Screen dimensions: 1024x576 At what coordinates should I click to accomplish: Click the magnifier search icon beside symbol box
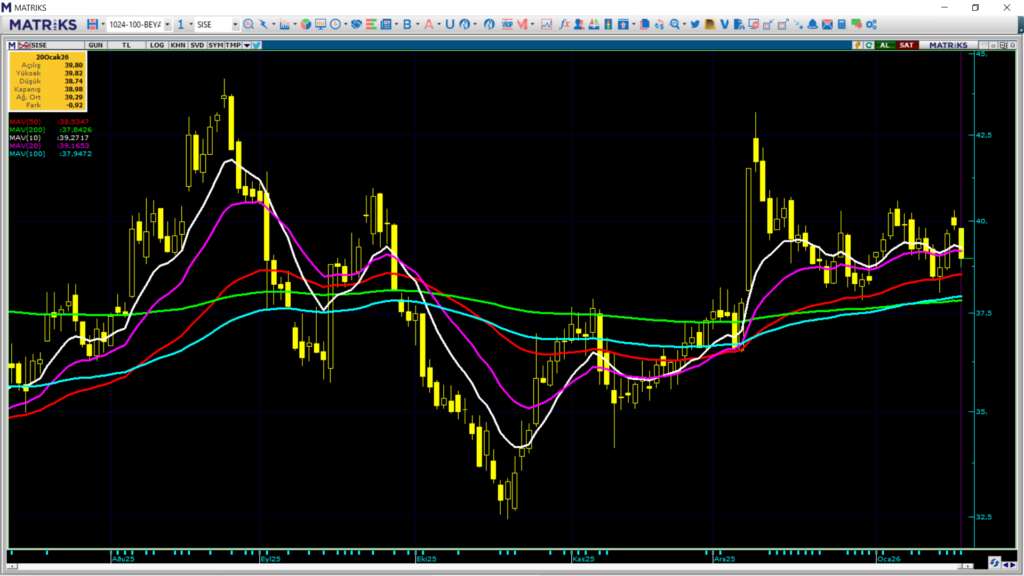pyautogui.click(x=248, y=24)
